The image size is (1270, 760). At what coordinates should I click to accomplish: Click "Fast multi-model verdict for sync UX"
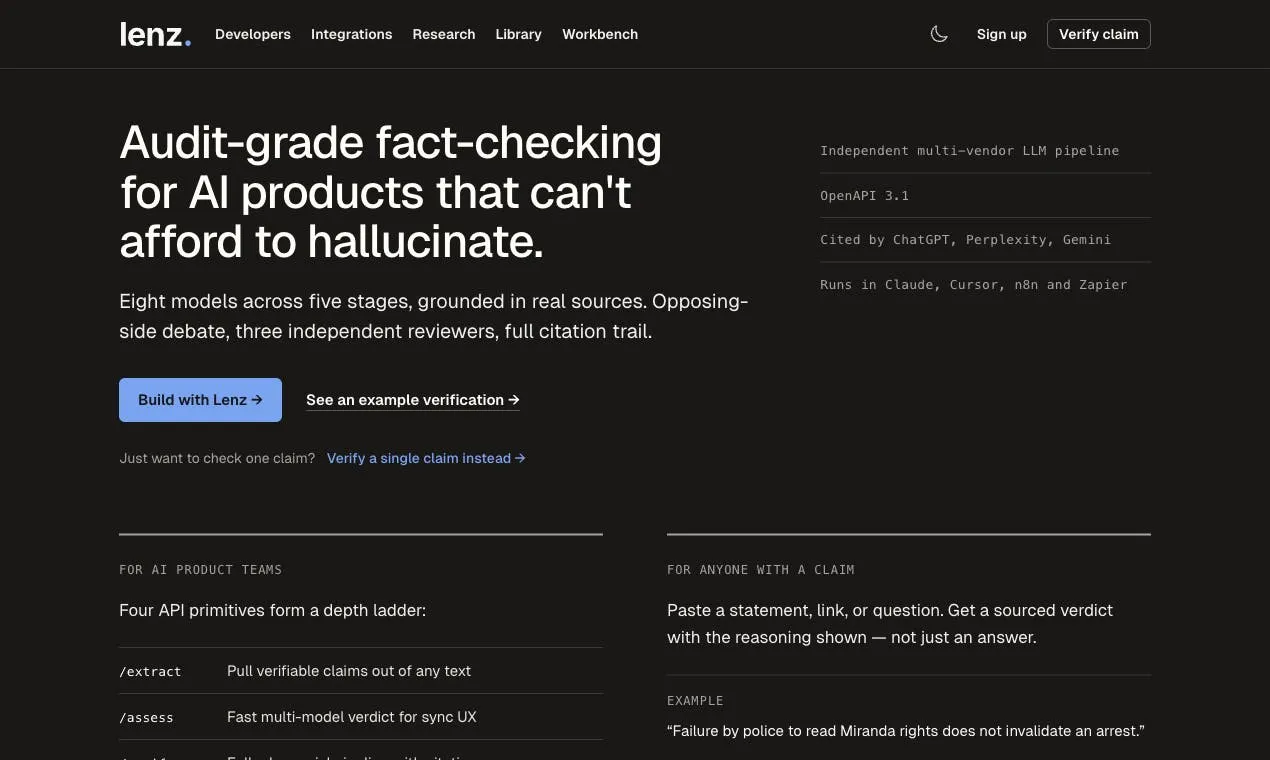[x=352, y=717]
